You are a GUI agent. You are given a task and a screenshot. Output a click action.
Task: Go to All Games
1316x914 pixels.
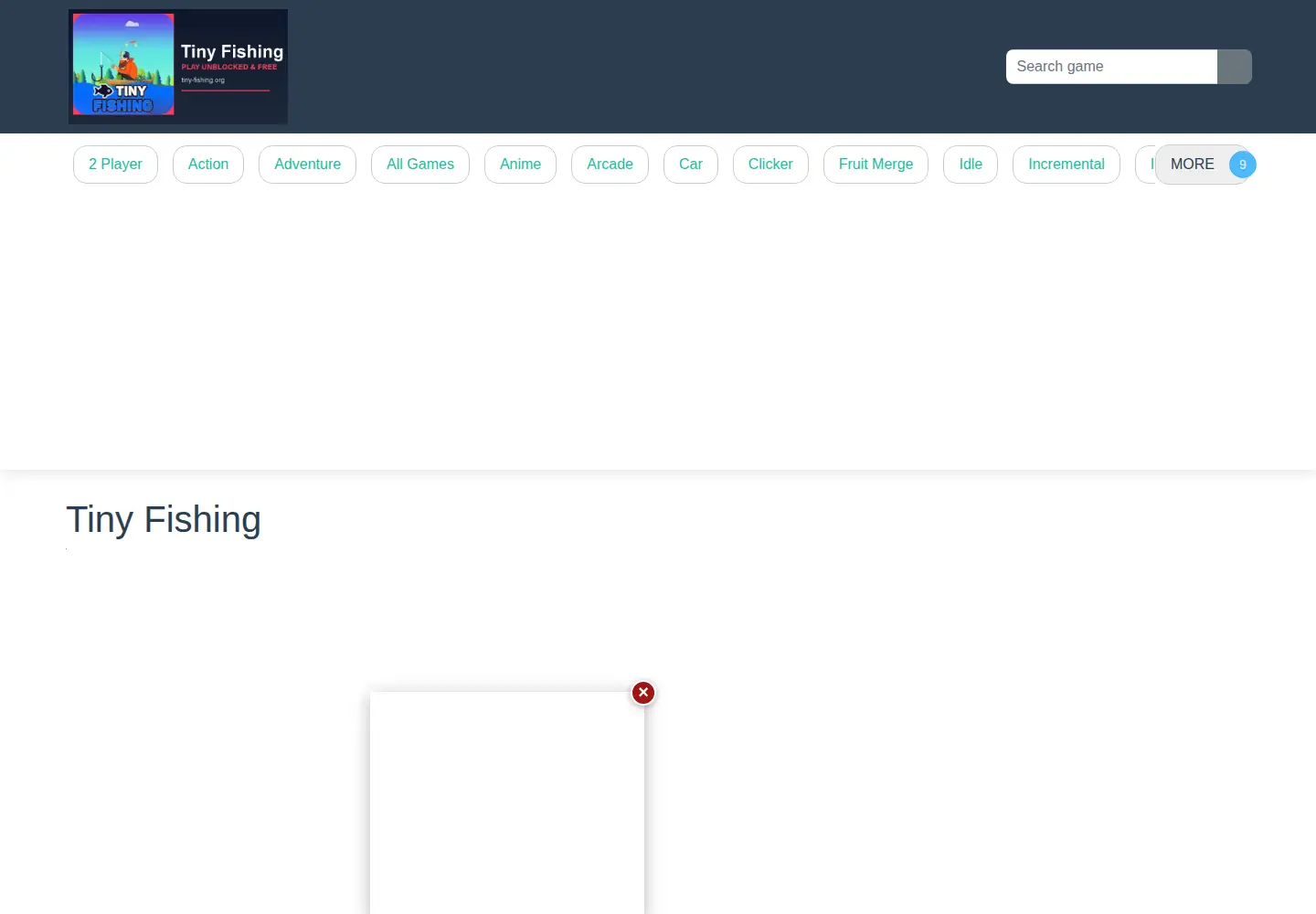tap(420, 165)
